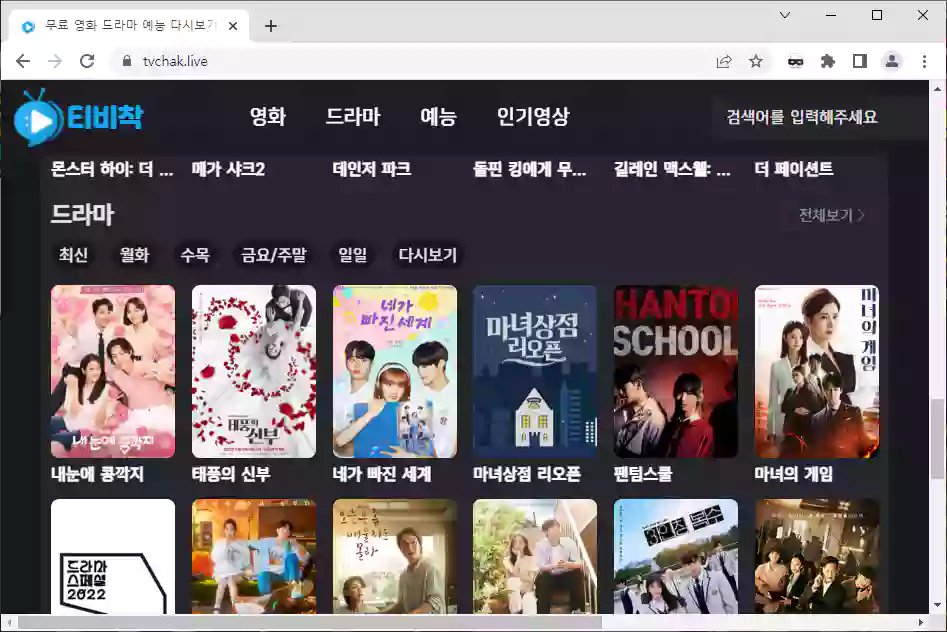Click 마녀상점 리오픈 title text
This screenshot has width=947, height=632.
point(527,474)
